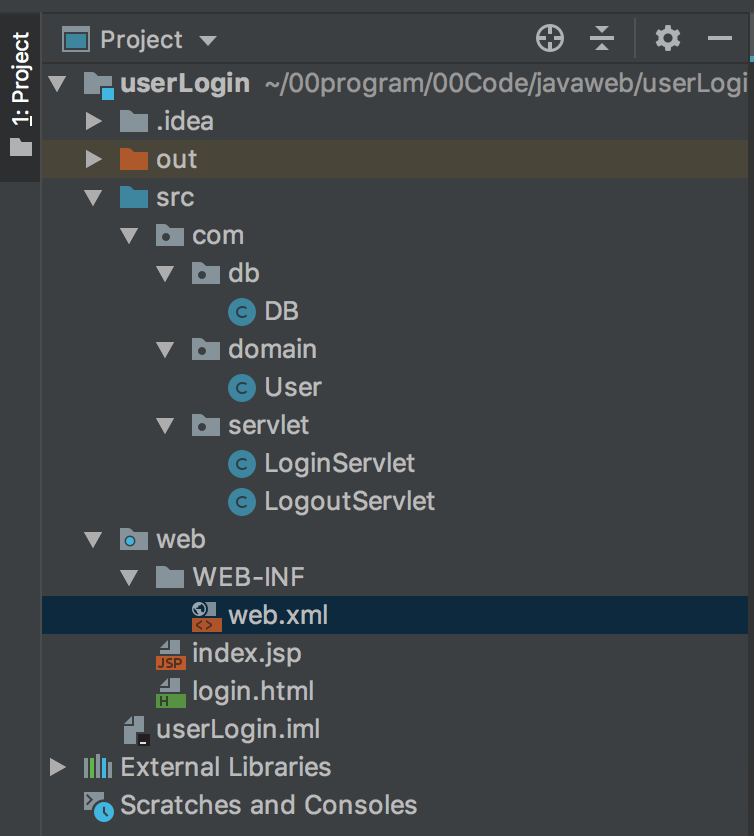The height and width of the screenshot is (836, 754).
Task: Select the db package name
Action: click(x=244, y=273)
